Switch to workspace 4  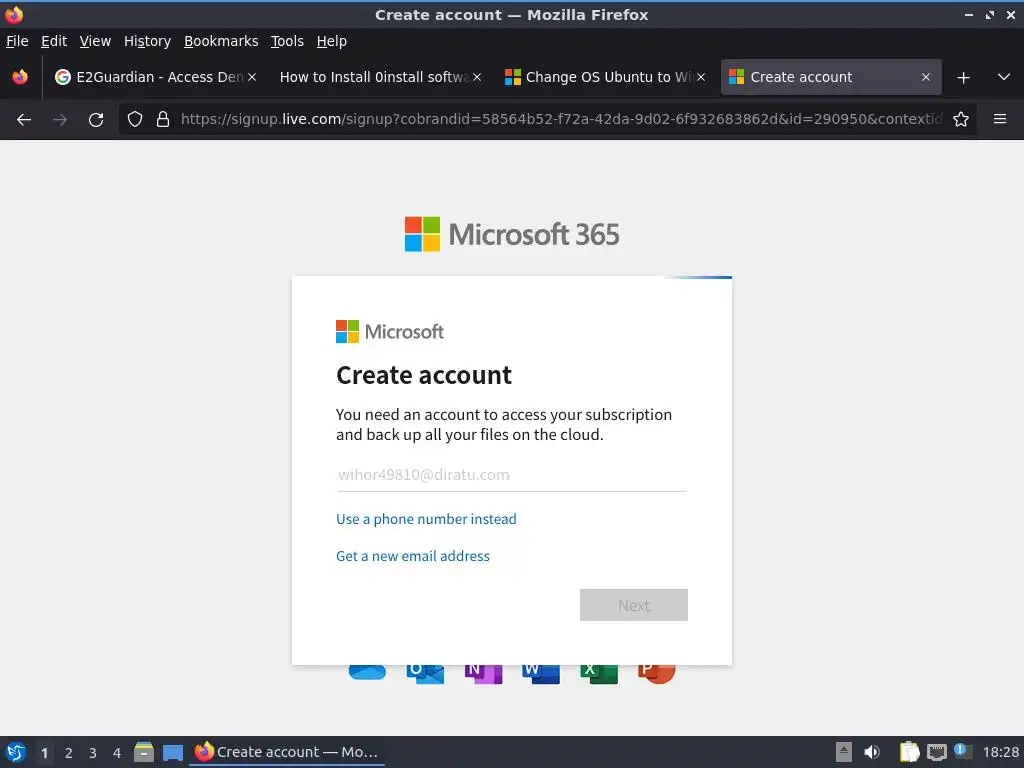point(117,753)
